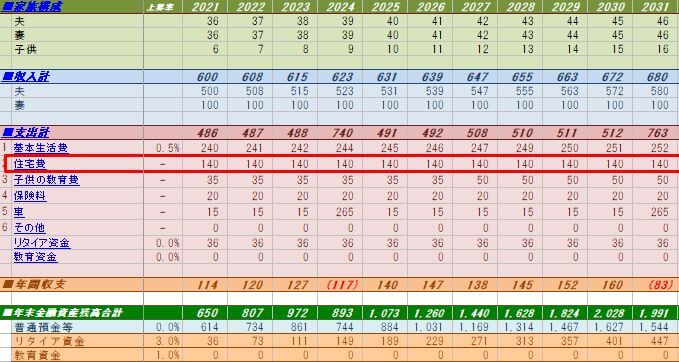Open the 保険料 link
Viewport: 679px width, 362px height.
point(30,196)
